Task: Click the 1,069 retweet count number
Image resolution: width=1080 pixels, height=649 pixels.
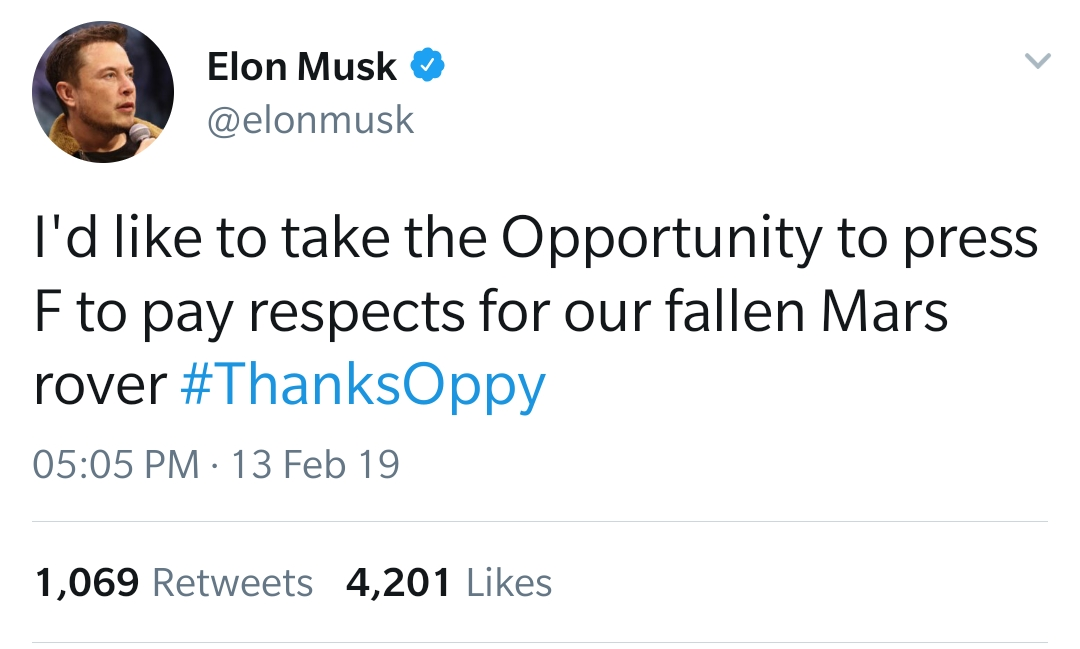Action: click(x=86, y=582)
